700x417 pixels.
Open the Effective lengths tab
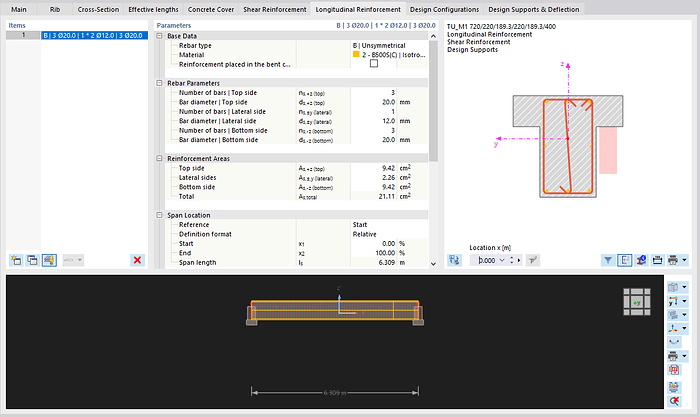(x=153, y=9)
